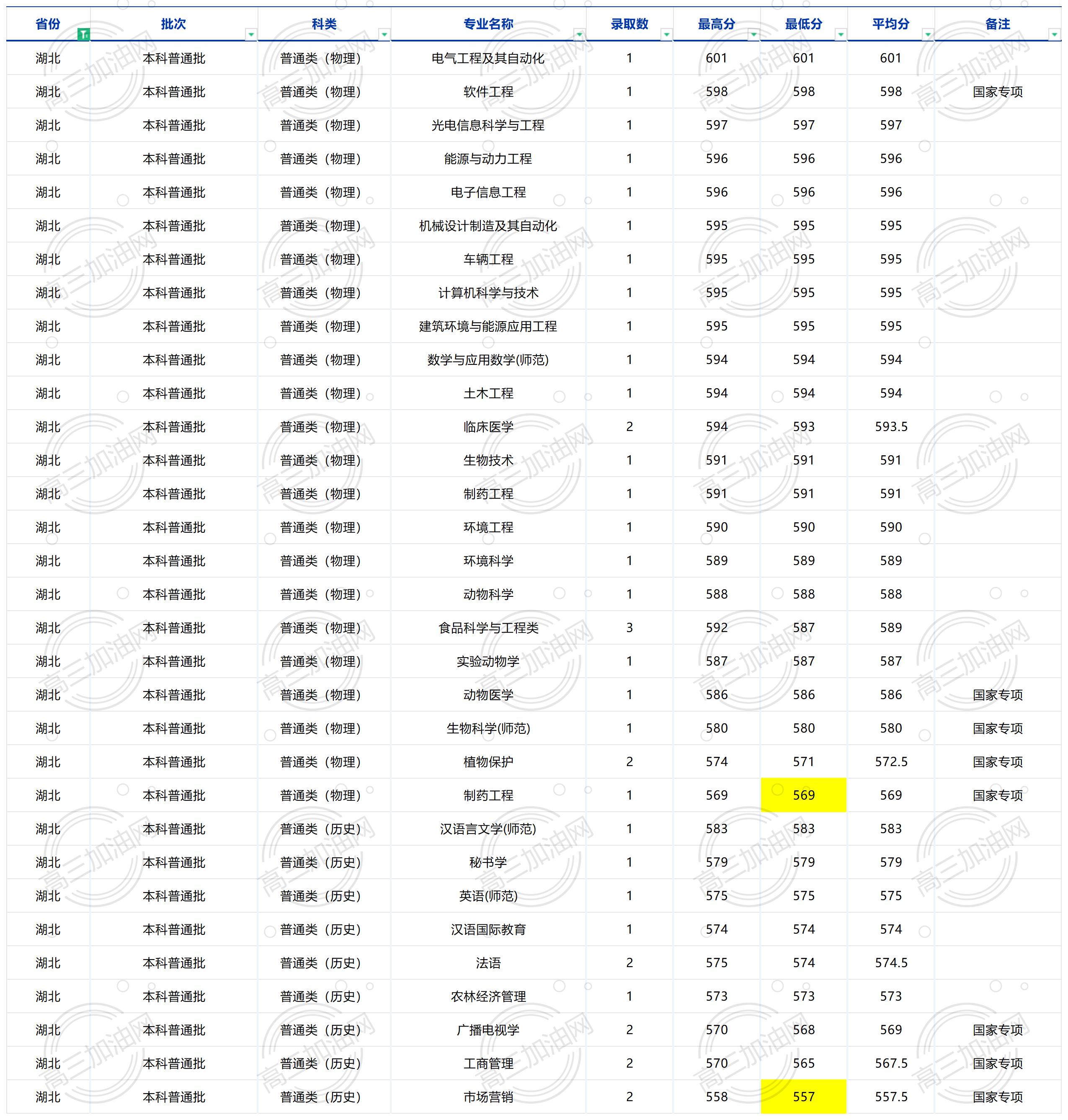Viewport: 1068px width, 1120px height.
Task: Click 本科普通批 in the 临床医学 row
Action: tap(174, 427)
